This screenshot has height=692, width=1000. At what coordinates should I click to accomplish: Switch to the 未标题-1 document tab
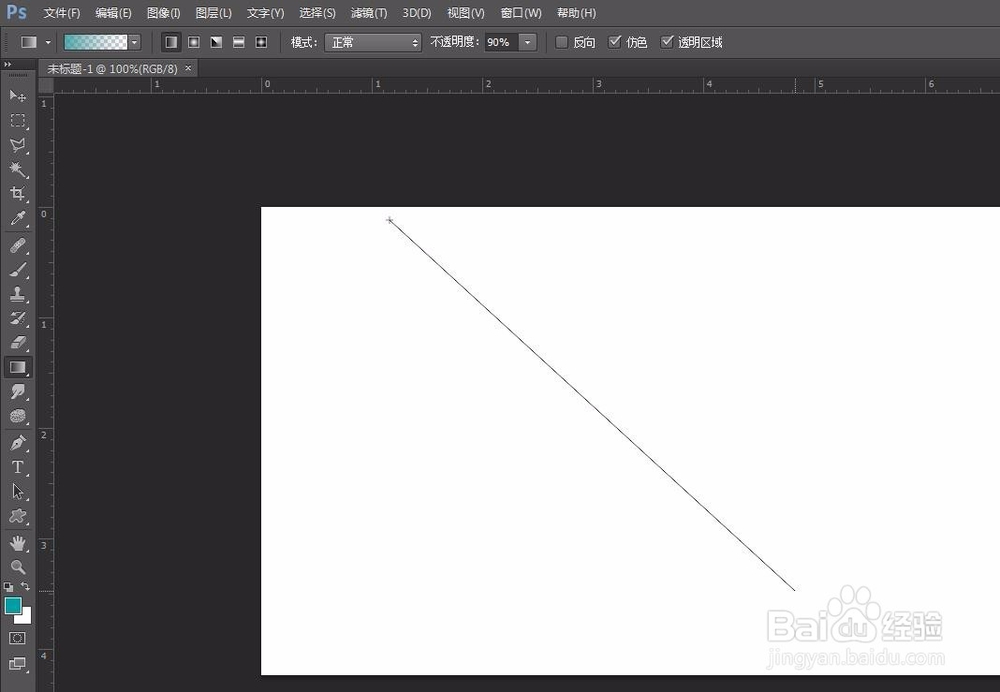[112, 69]
